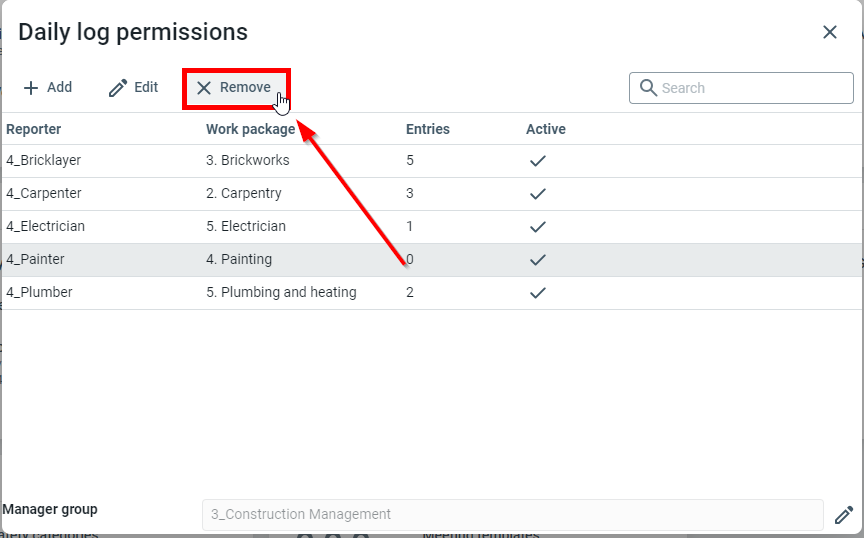Toggle Active checkmark for 4_Carpenter
This screenshot has height=538, width=864.
[538, 193]
